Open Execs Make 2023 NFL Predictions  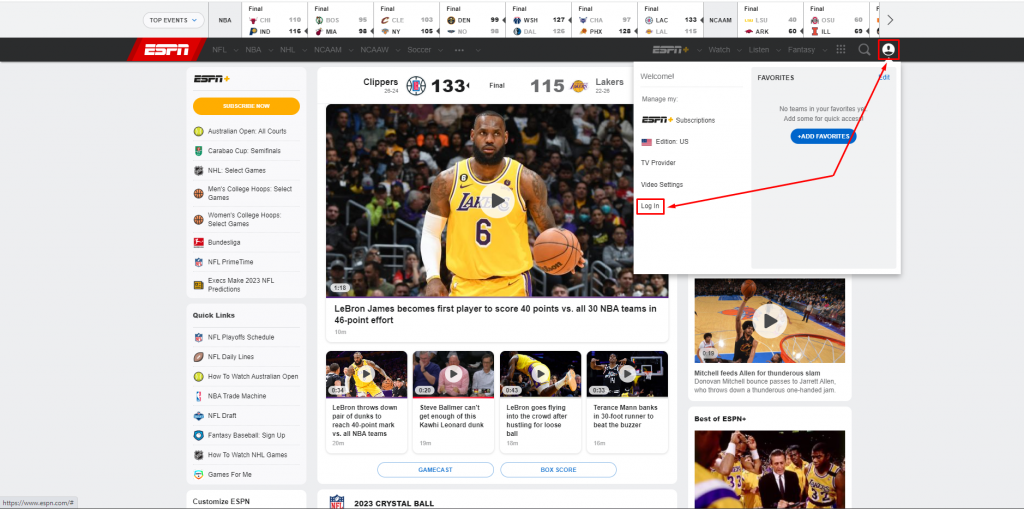[241, 285]
